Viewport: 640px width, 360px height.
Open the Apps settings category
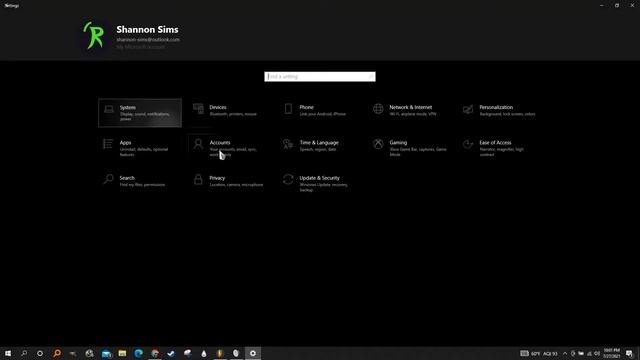pos(140,148)
